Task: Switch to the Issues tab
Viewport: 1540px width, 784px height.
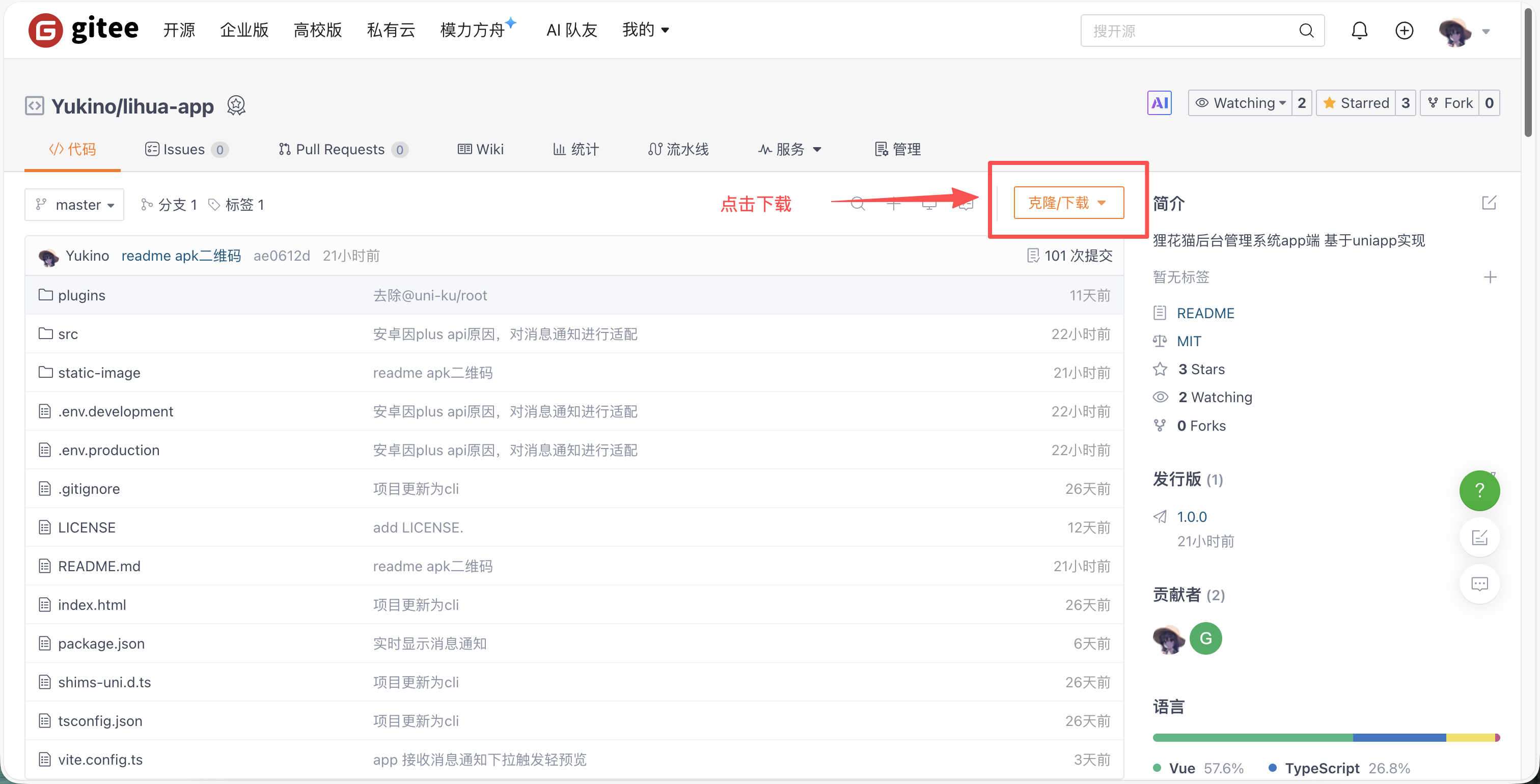Action: tap(185, 149)
